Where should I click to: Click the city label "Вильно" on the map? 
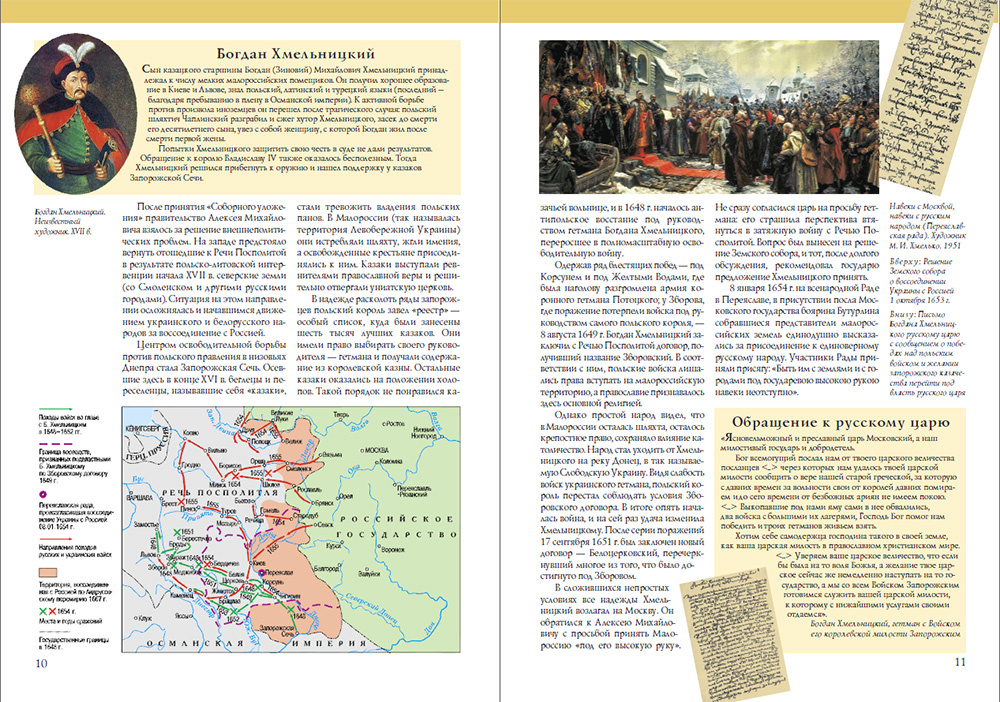(x=217, y=448)
